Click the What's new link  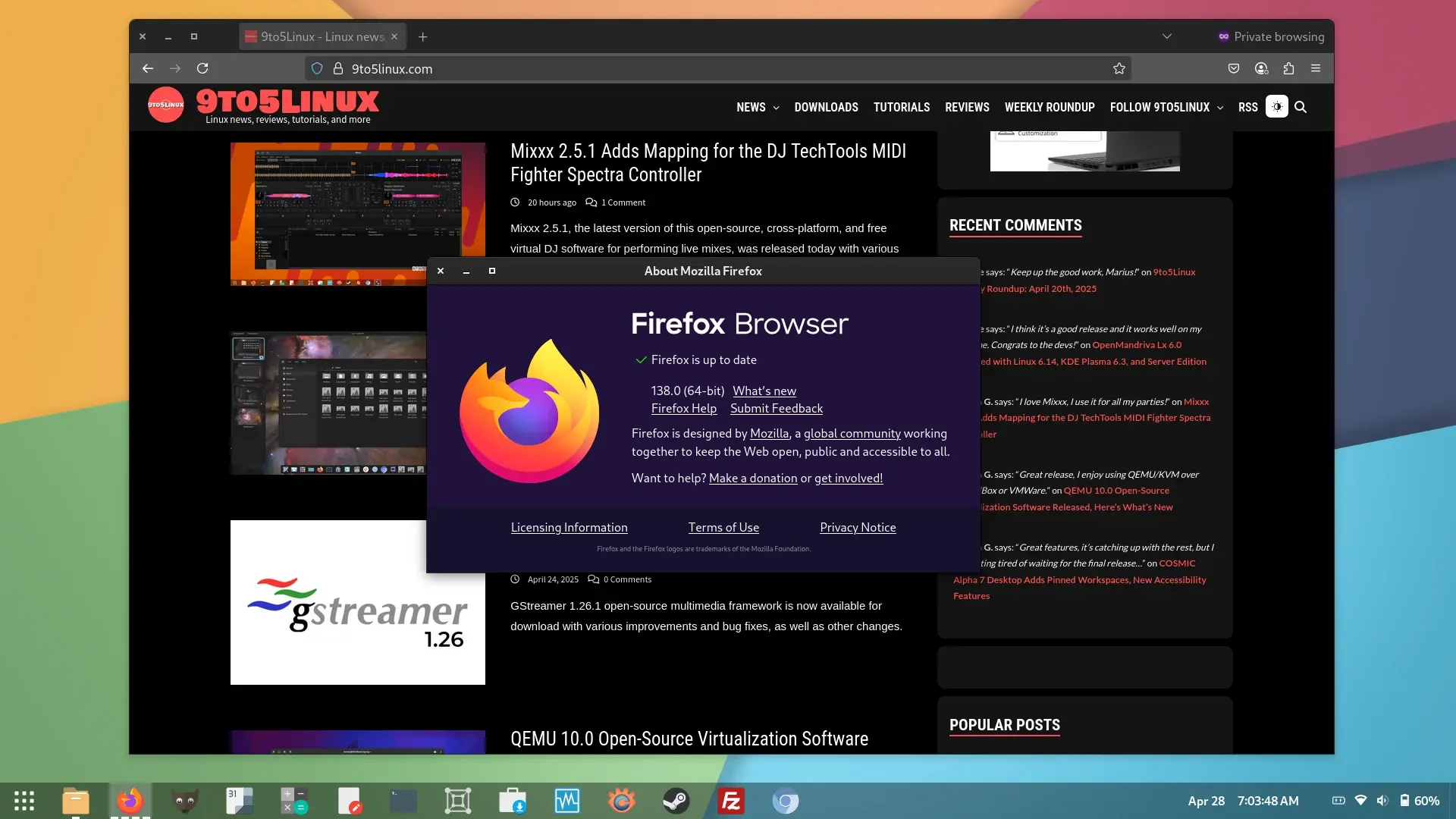764,391
